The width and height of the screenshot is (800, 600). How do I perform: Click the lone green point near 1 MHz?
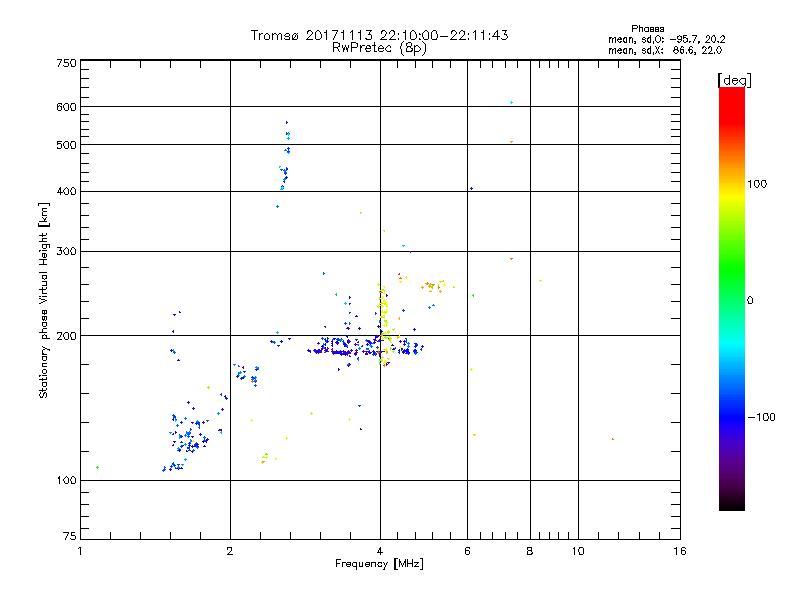tap(97, 467)
